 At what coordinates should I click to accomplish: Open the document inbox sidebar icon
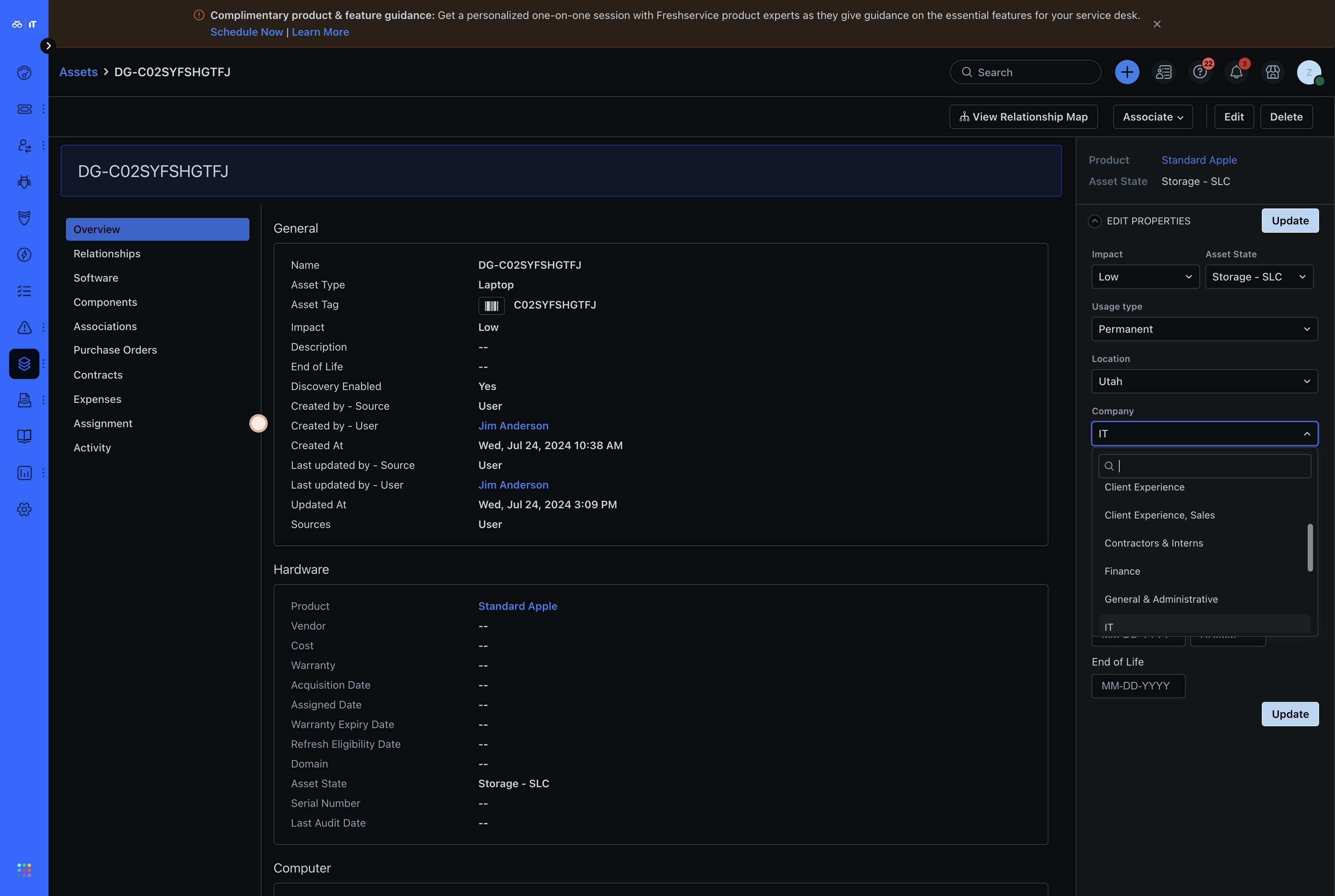click(24, 400)
